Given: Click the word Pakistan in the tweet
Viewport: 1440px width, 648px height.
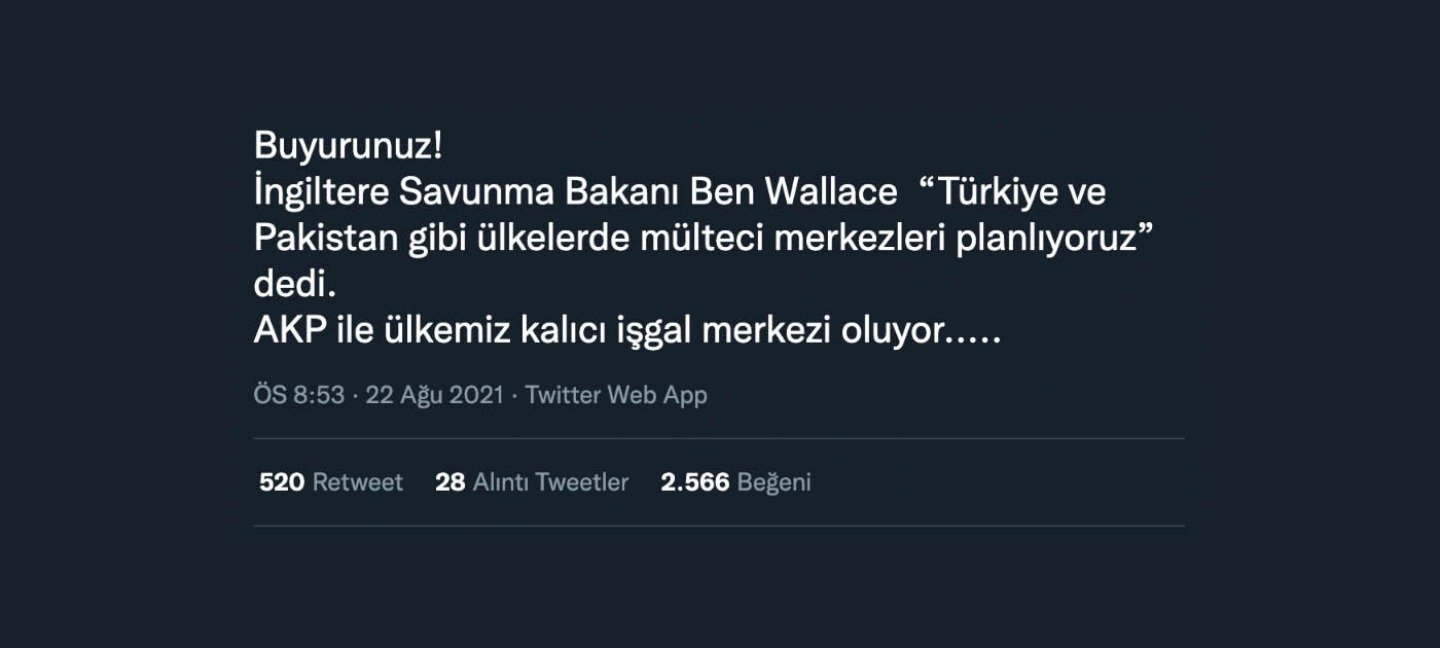Looking at the screenshot, I should [x=317, y=239].
